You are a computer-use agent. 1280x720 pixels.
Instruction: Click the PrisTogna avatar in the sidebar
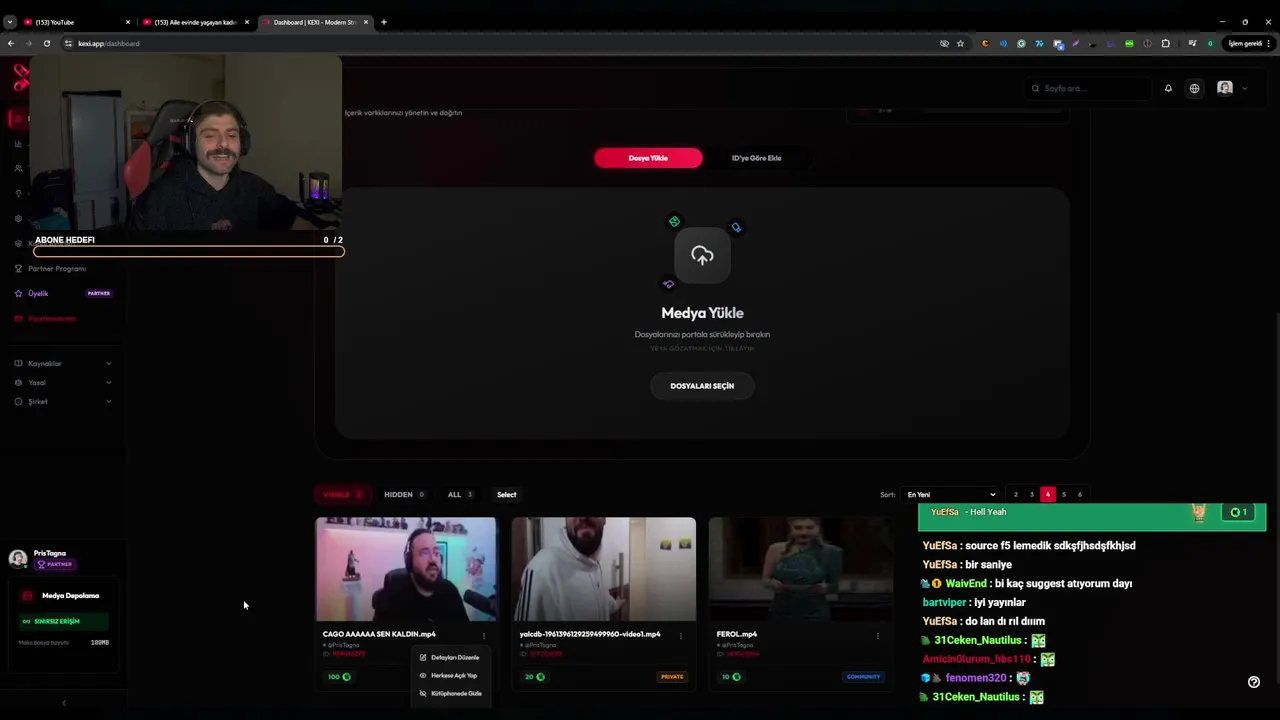[x=18, y=558]
